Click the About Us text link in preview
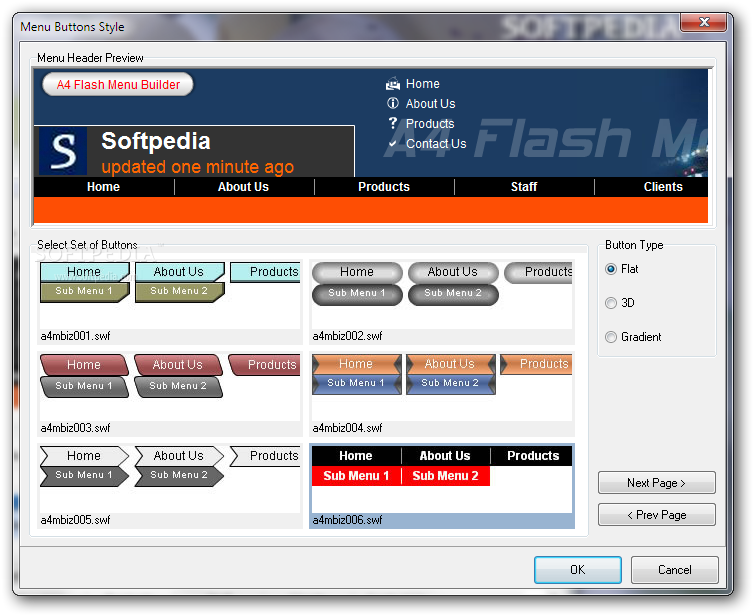Image resolution: width=754 pixels, height=616 pixels. [430, 103]
